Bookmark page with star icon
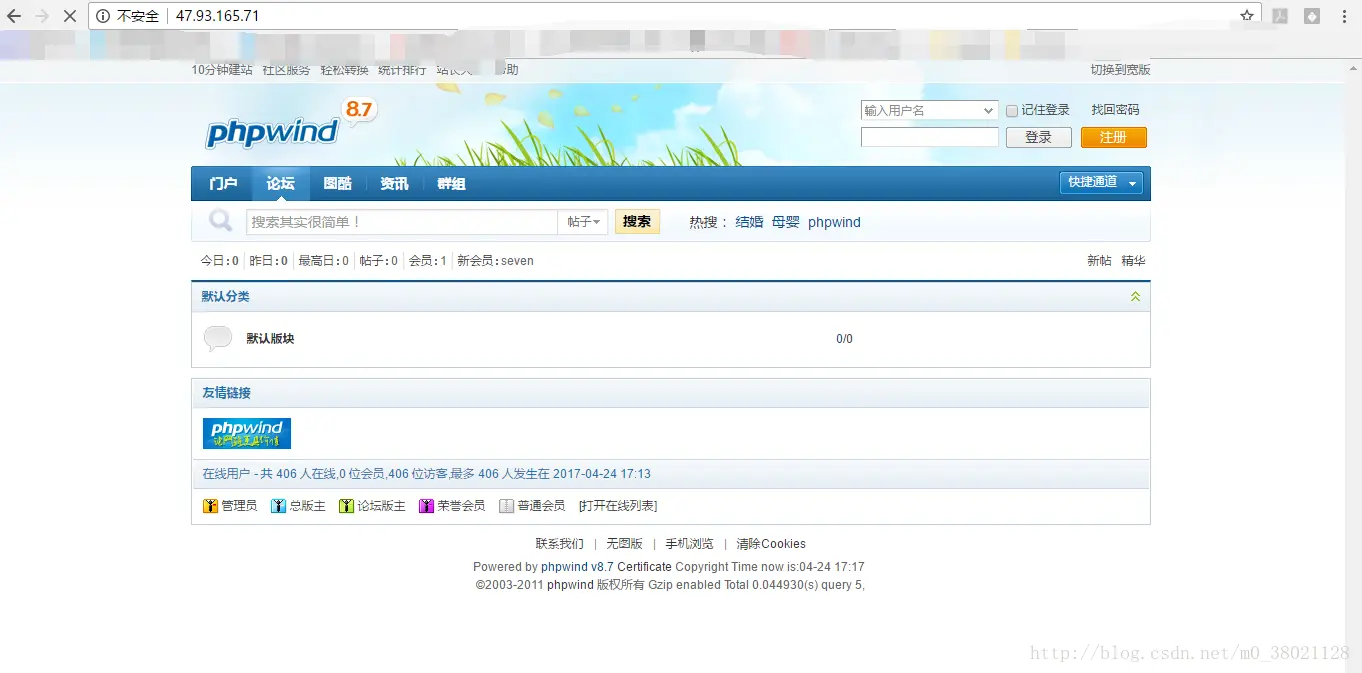 [x=1247, y=16]
